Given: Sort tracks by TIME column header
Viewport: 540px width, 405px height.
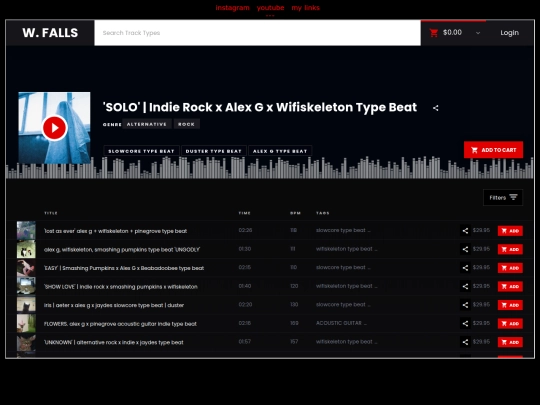Looking at the screenshot, I should coord(245,213).
